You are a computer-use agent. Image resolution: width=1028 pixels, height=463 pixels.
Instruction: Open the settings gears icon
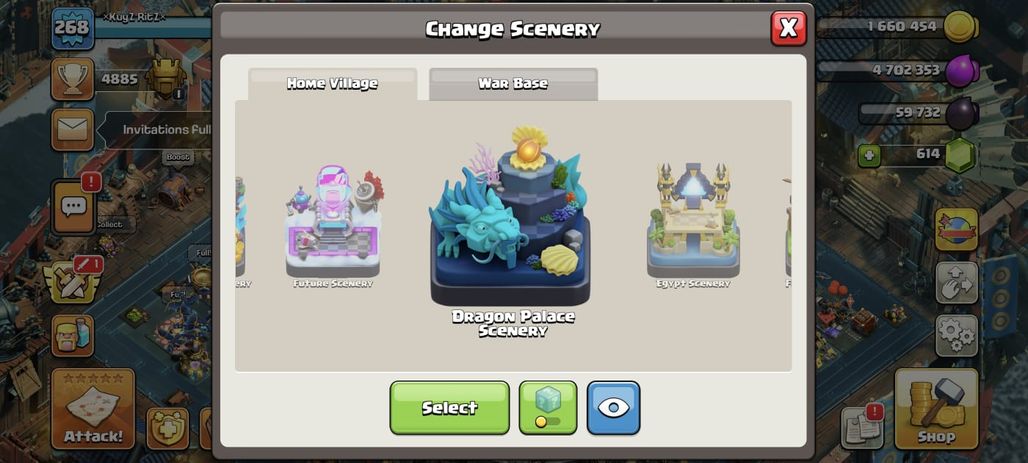coord(957,335)
